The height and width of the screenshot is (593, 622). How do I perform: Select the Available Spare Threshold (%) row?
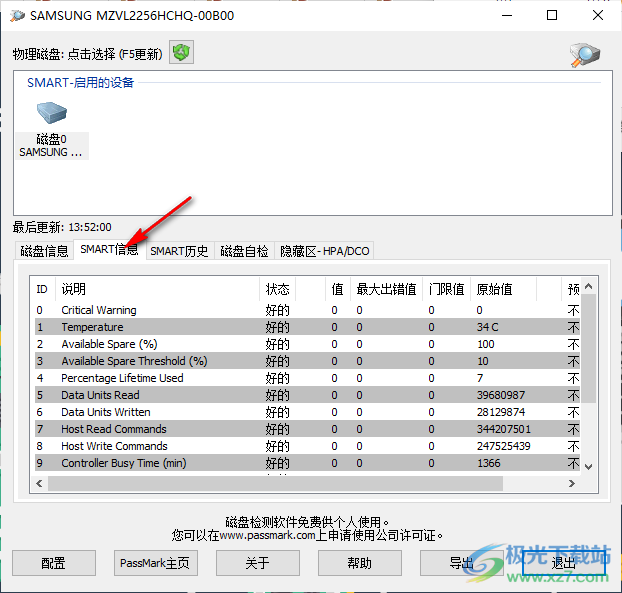[x=307, y=361]
